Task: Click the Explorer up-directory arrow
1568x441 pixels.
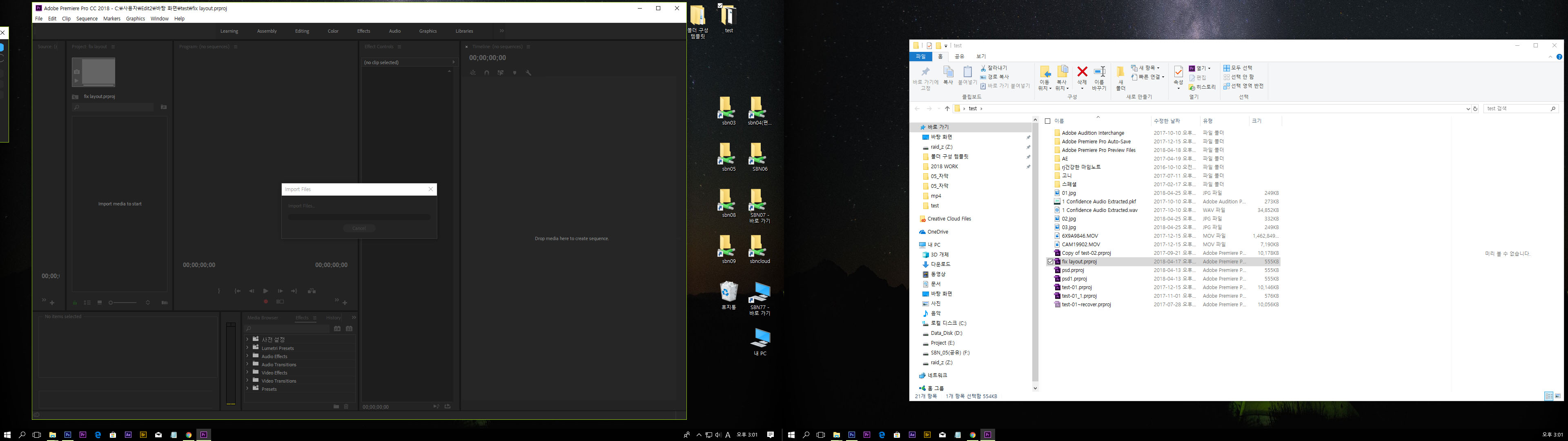Action: pyautogui.click(x=947, y=109)
